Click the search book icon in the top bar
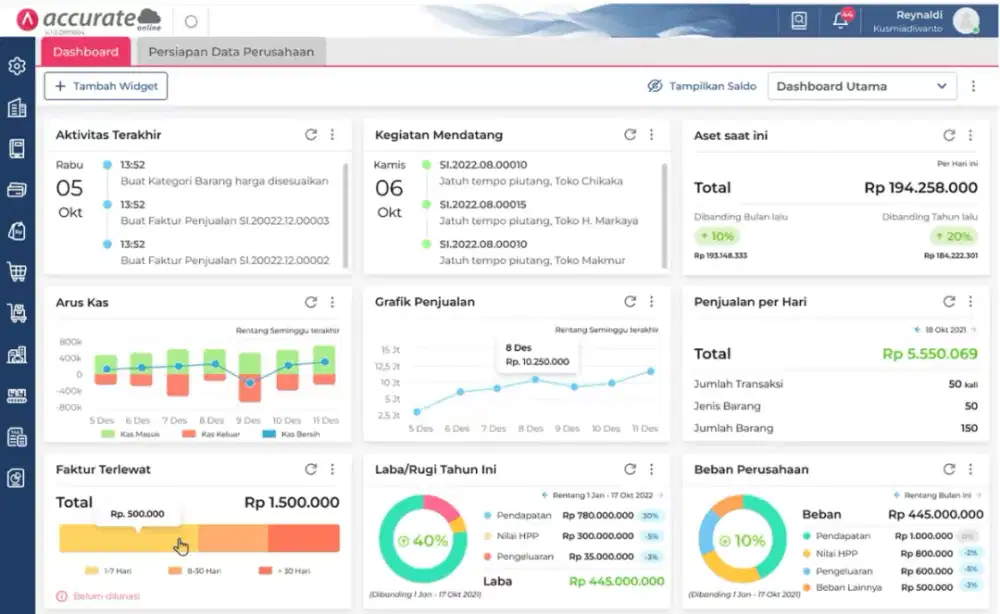The width and height of the screenshot is (1000, 614). pos(798,19)
